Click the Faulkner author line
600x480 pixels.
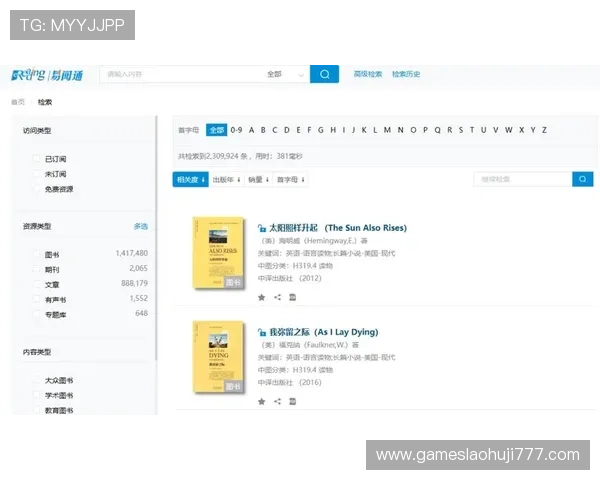(310, 344)
